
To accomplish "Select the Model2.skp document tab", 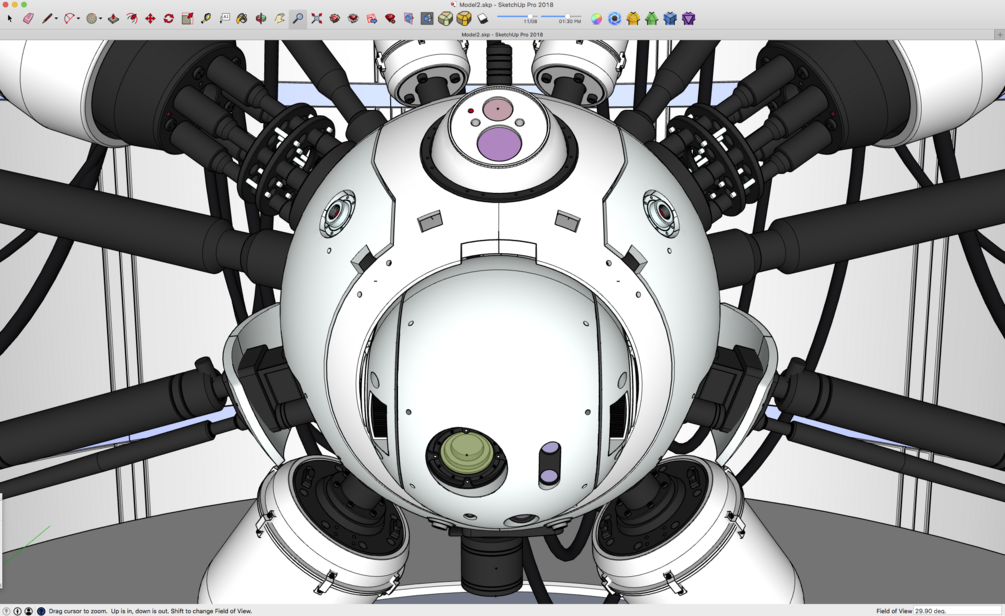I will (x=502, y=35).
